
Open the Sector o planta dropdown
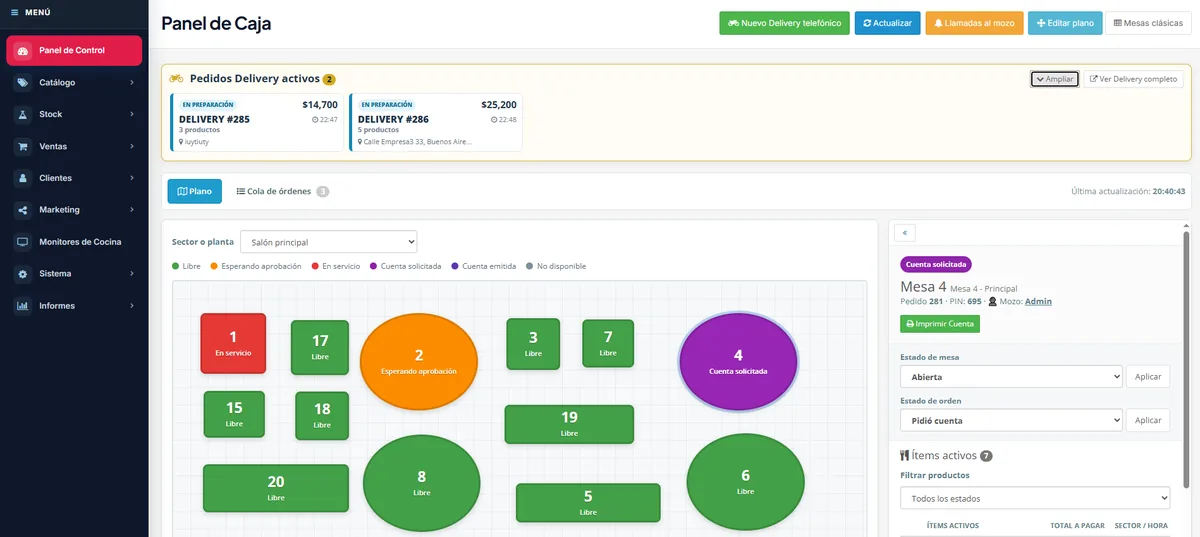pos(329,242)
